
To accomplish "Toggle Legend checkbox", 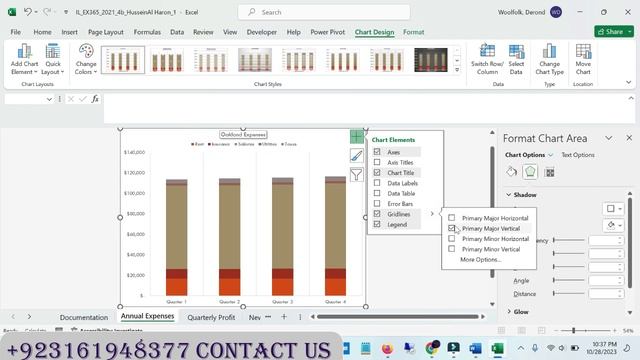I will (377, 224).
